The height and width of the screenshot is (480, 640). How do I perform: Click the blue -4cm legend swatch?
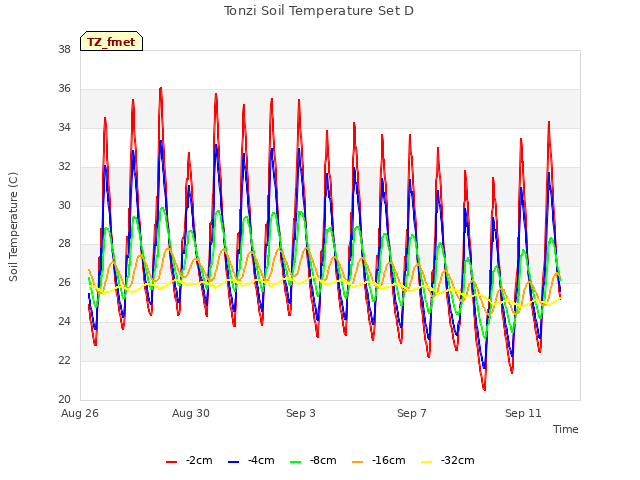pyautogui.click(x=233, y=462)
